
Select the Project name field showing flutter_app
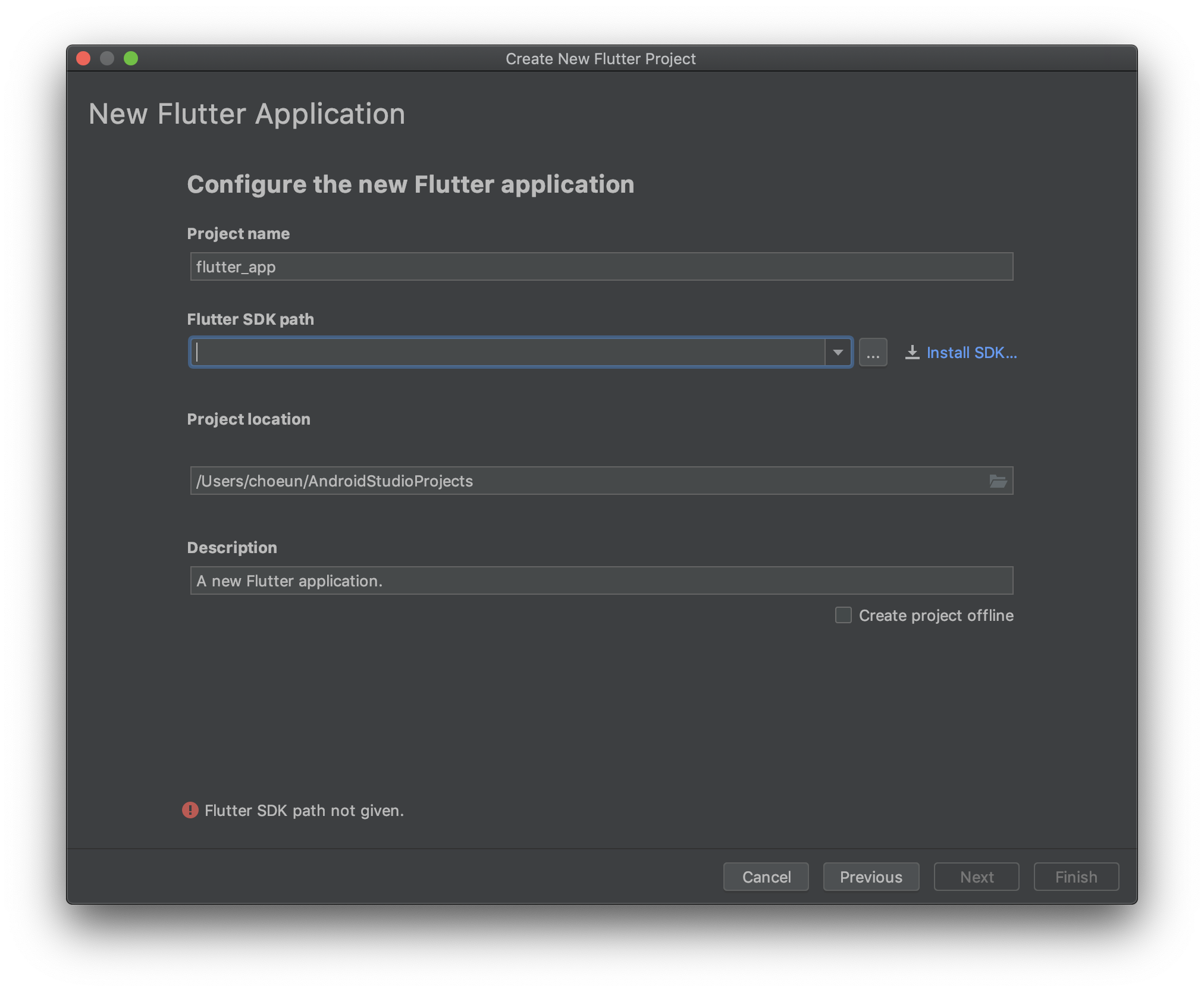coord(601,266)
